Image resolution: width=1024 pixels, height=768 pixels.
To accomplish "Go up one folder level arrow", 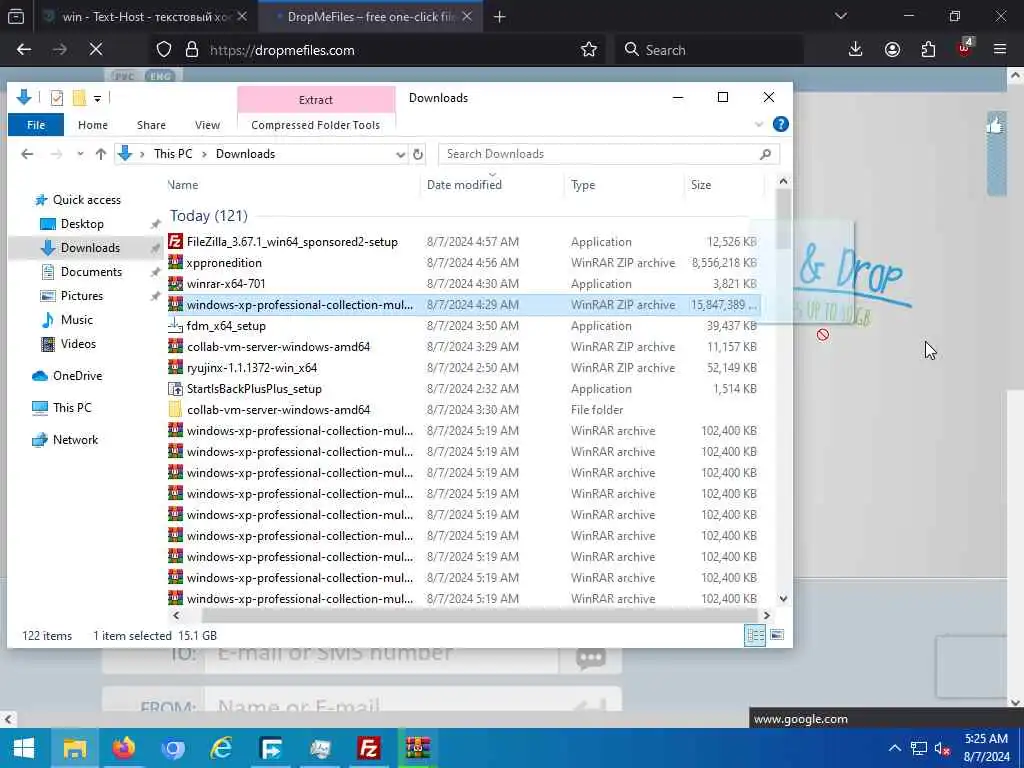I will (x=101, y=154).
